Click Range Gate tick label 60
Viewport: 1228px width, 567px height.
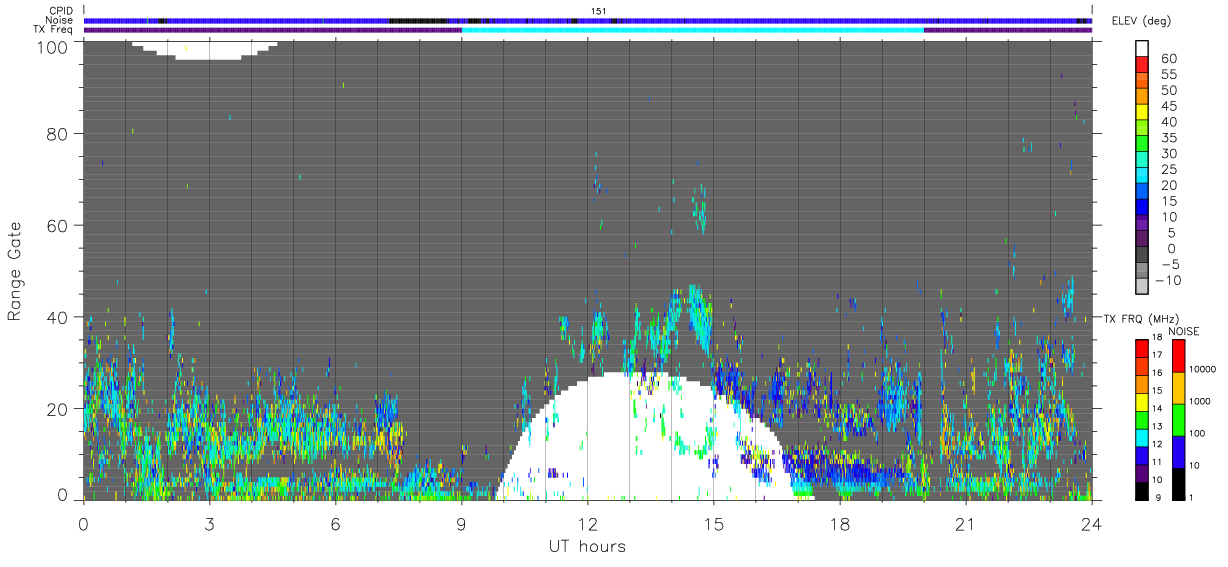(58, 225)
